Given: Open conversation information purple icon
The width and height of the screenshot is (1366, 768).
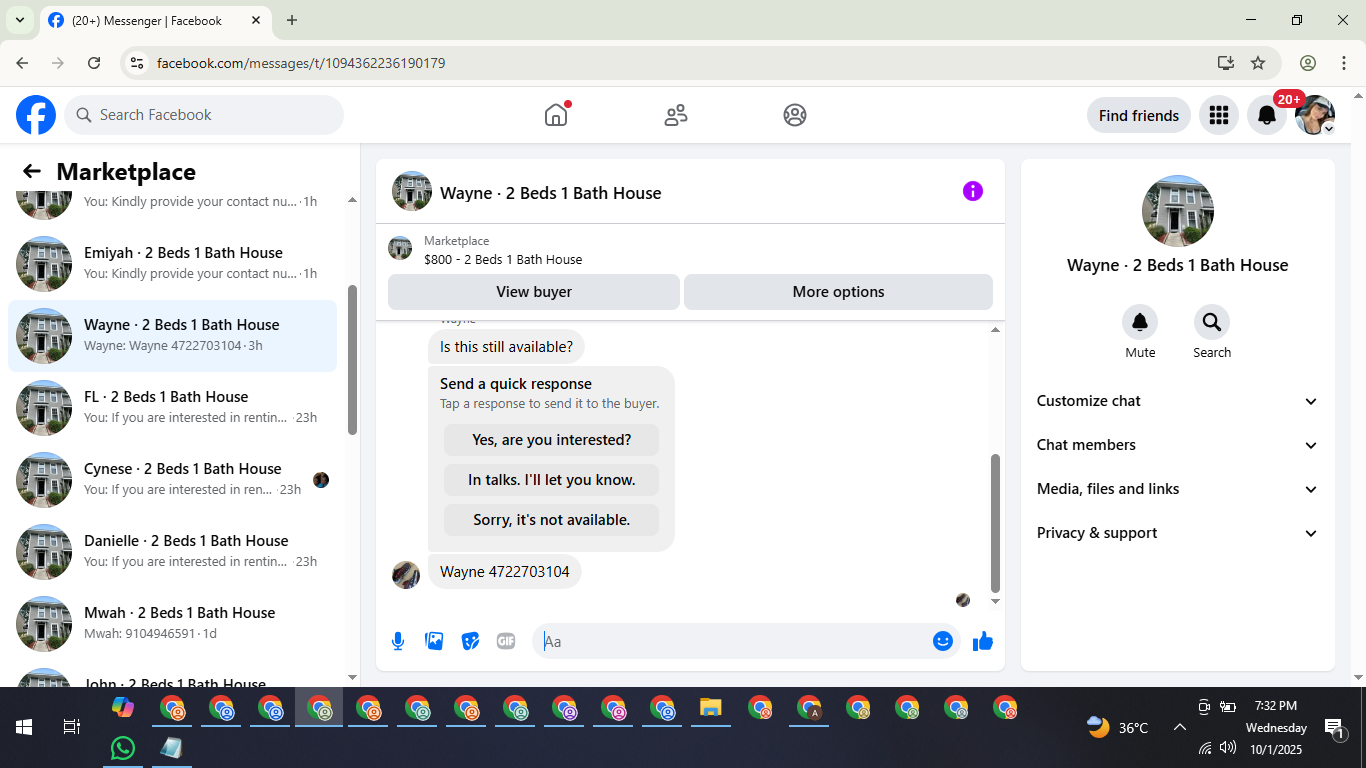Looking at the screenshot, I should click(x=973, y=191).
